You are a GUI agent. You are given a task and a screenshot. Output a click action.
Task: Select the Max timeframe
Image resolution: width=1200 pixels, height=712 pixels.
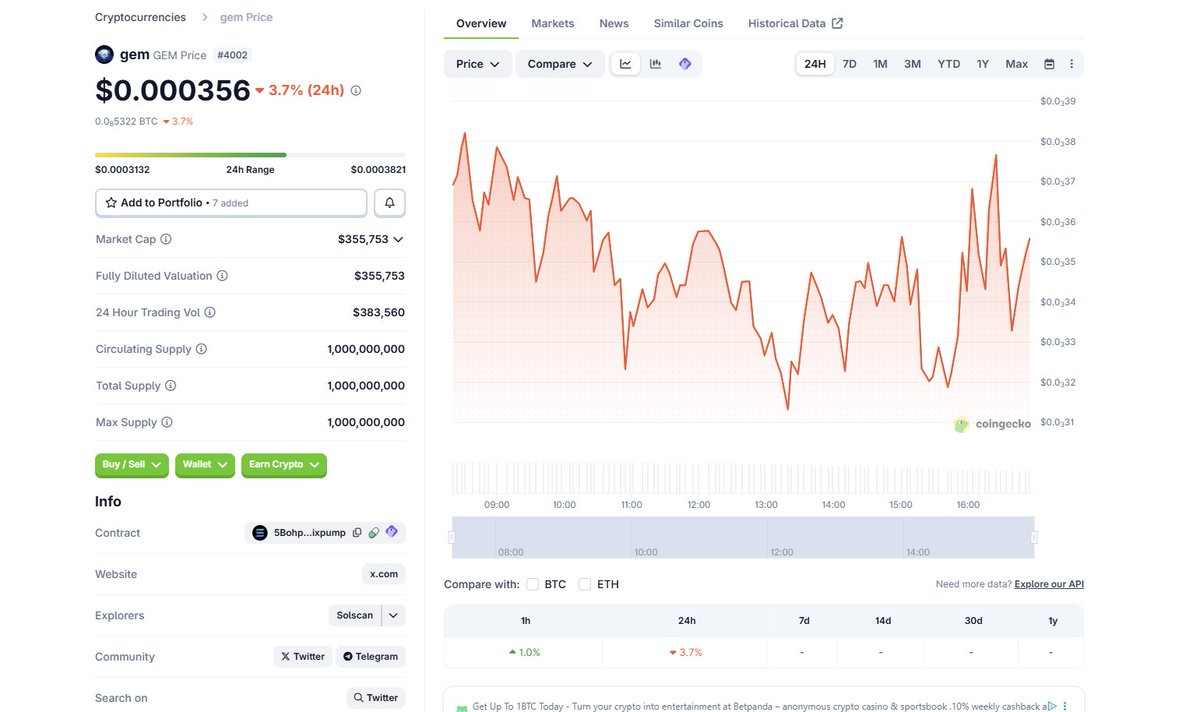[1017, 64]
